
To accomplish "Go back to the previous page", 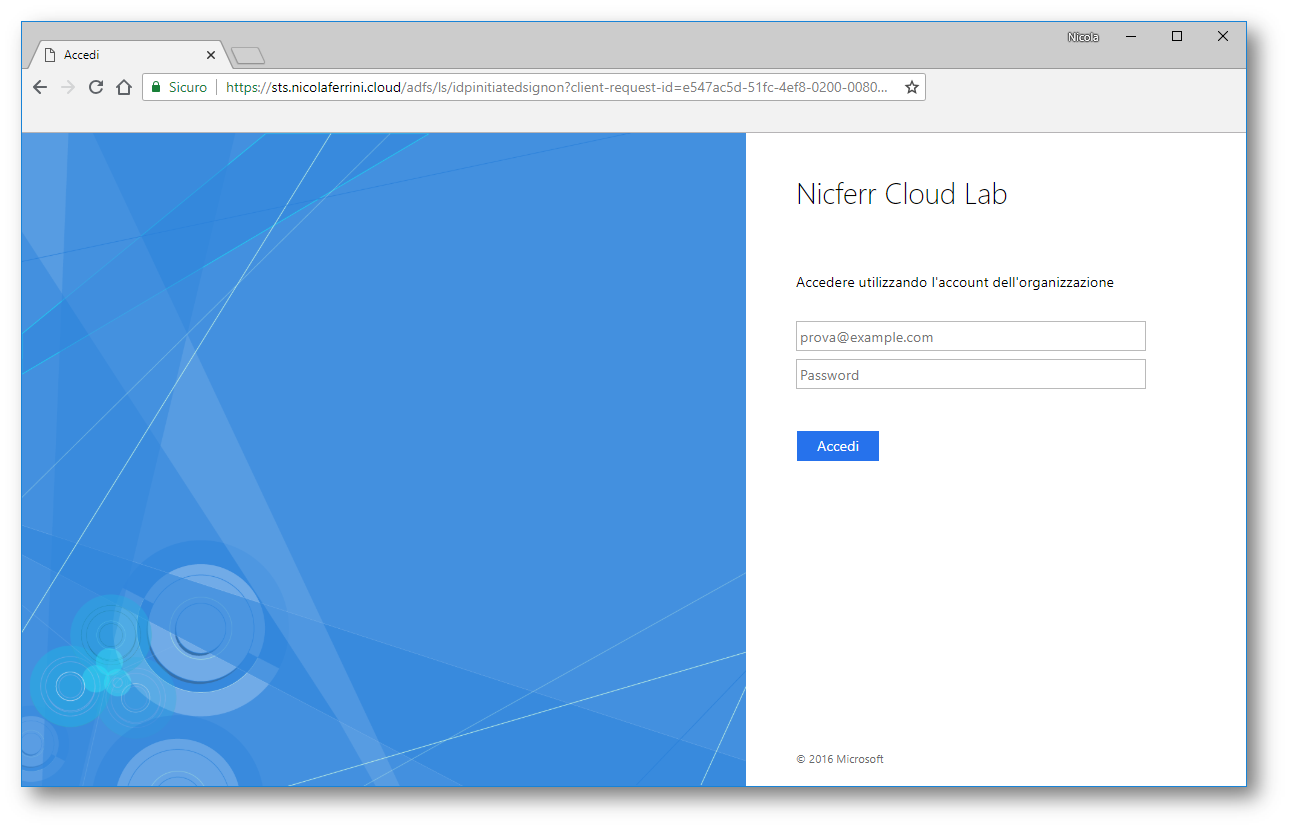I will (40, 87).
